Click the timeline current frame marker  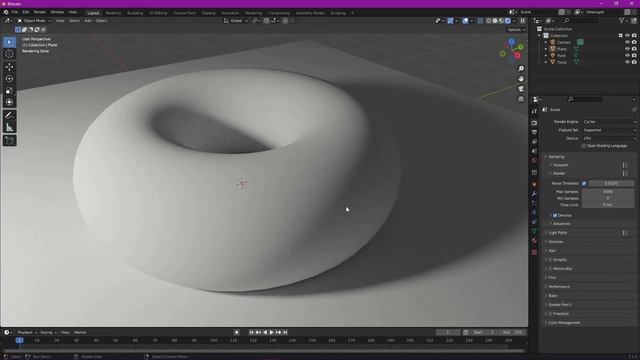19,340
